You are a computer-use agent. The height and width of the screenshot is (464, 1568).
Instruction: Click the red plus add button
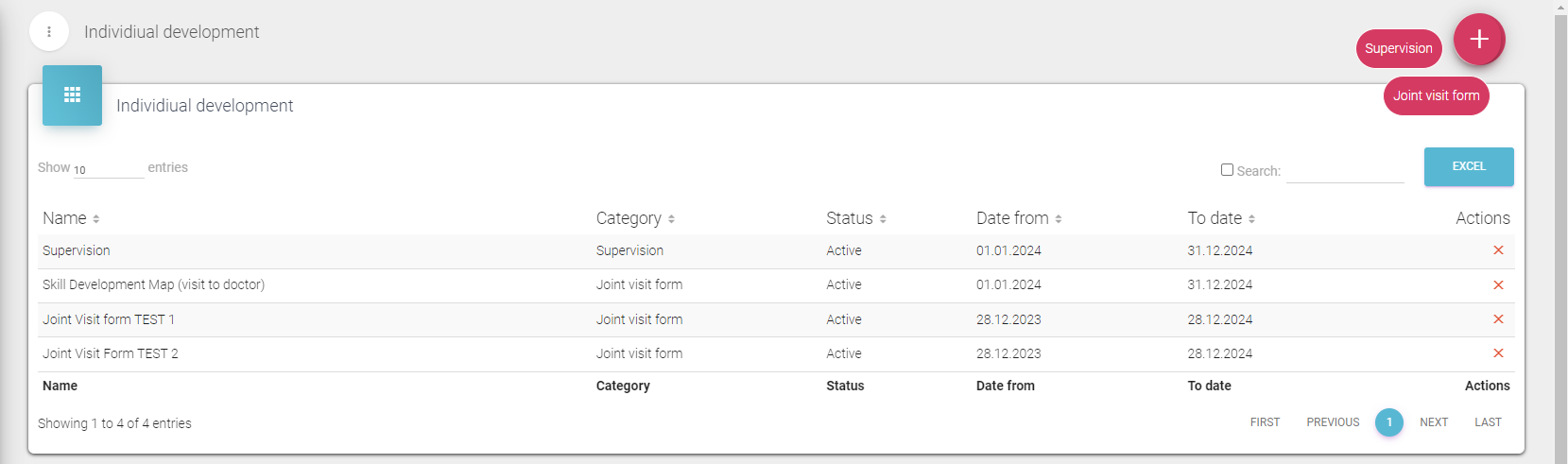coord(1478,40)
